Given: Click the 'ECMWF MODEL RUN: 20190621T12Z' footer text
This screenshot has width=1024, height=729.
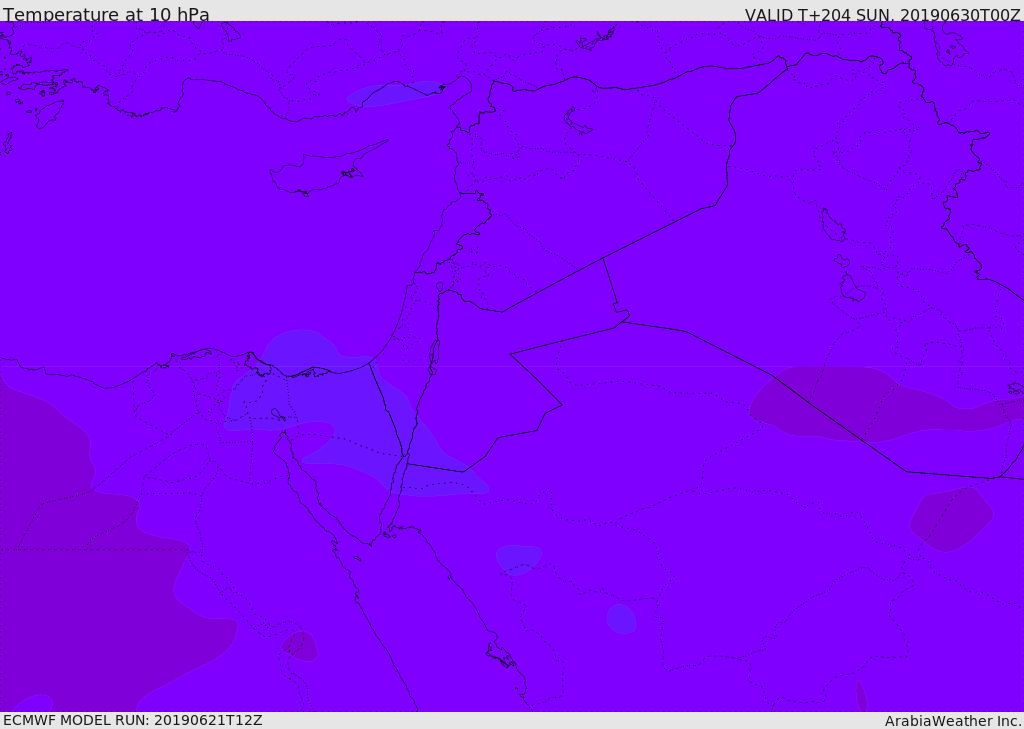Looking at the screenshot, I should pos(133,720).
